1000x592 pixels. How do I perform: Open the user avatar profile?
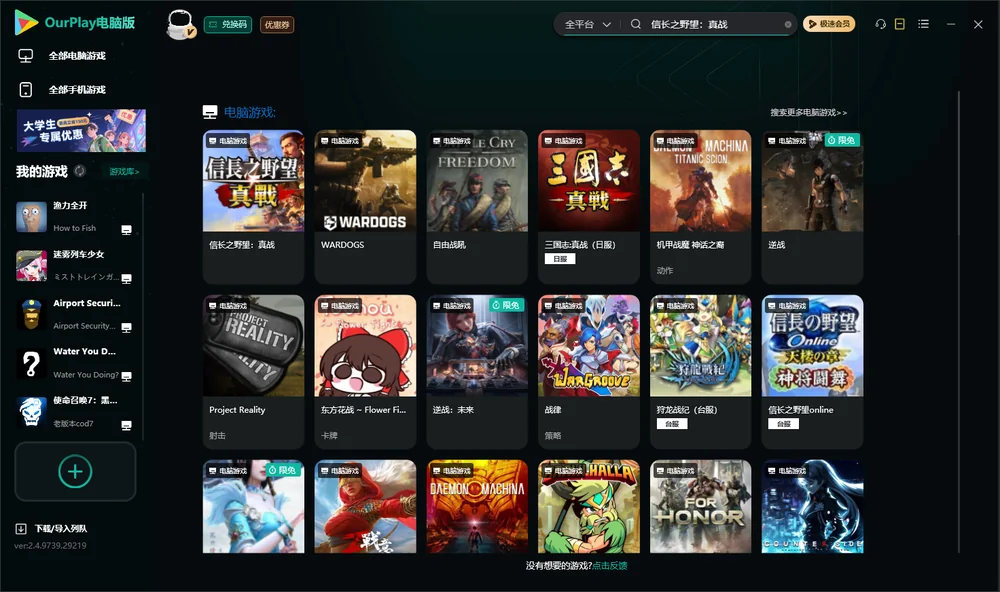[x=180, y=25]
